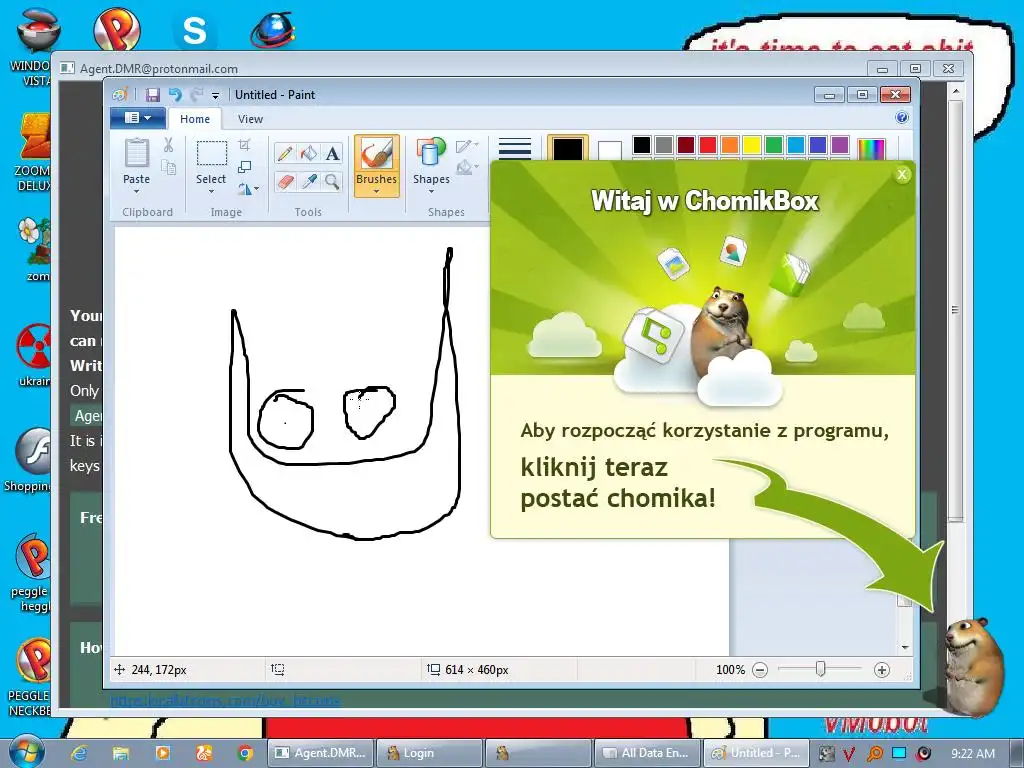Open Windows Media Player taskbar icon
The image size is (1024, 768).
coord(162,753)
